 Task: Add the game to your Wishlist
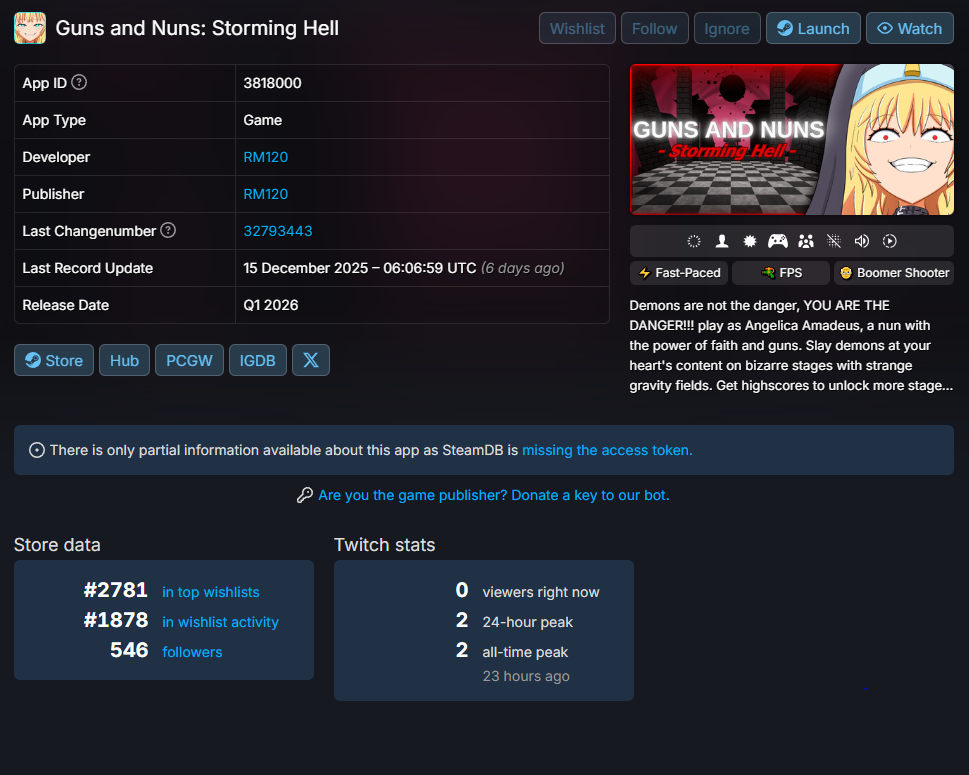coord(577,28)
